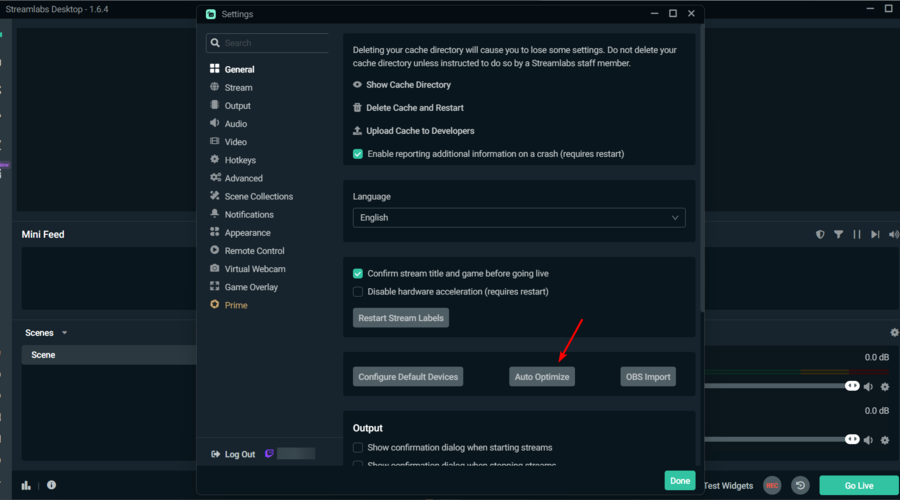Mute the second mixer audio source
Image resolution: width=900 pixels, height=500 pixels.
(x=868, y=440)
